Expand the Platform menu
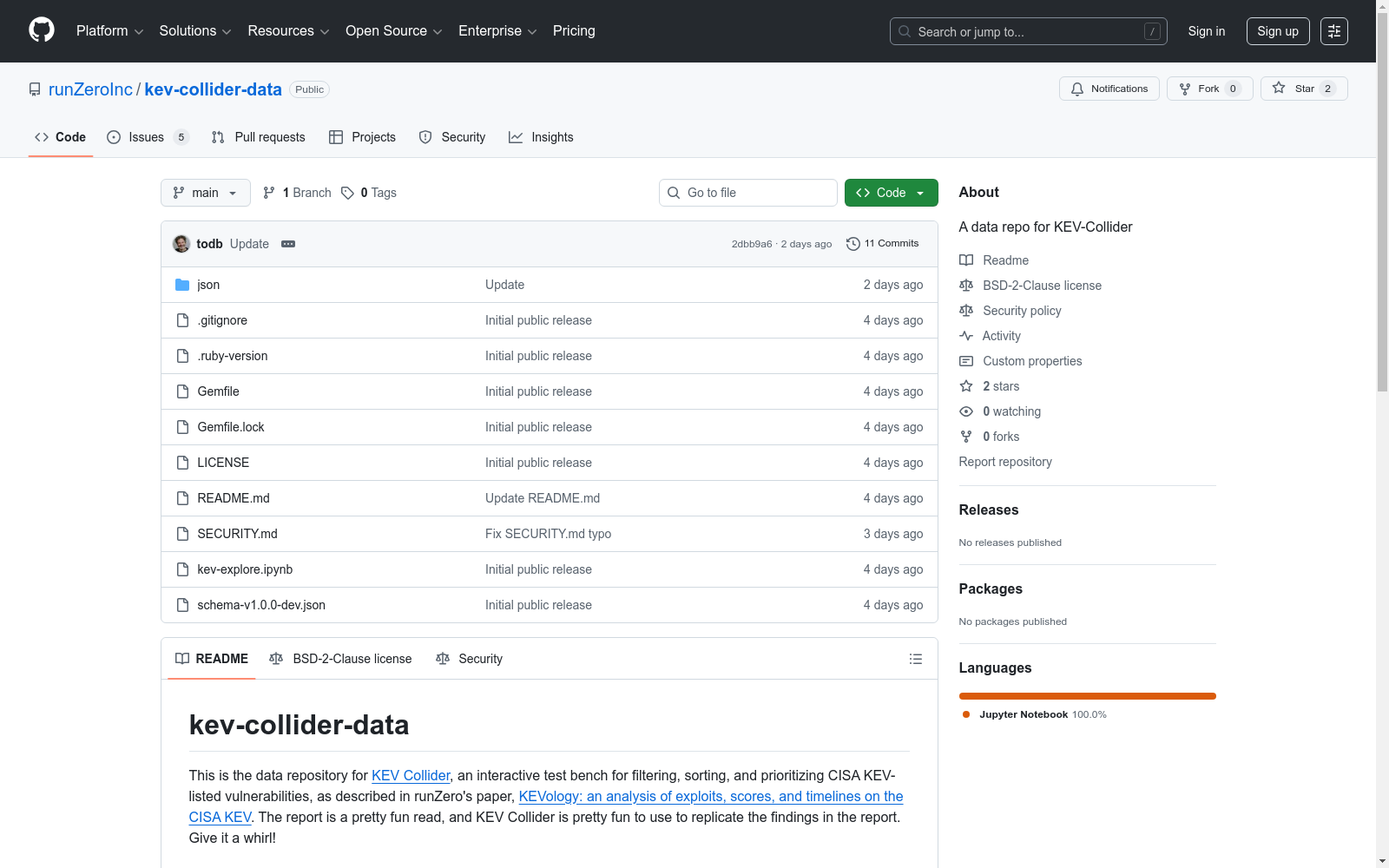Viewport: 1389px width, 868px height. coord(109,31)
